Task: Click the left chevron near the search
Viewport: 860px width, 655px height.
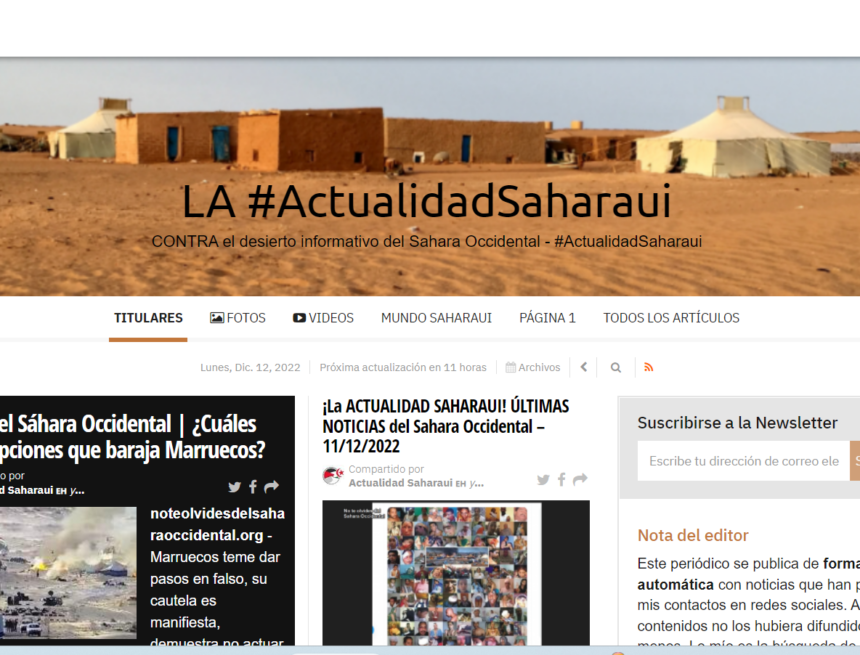Action: pos(583,367)
